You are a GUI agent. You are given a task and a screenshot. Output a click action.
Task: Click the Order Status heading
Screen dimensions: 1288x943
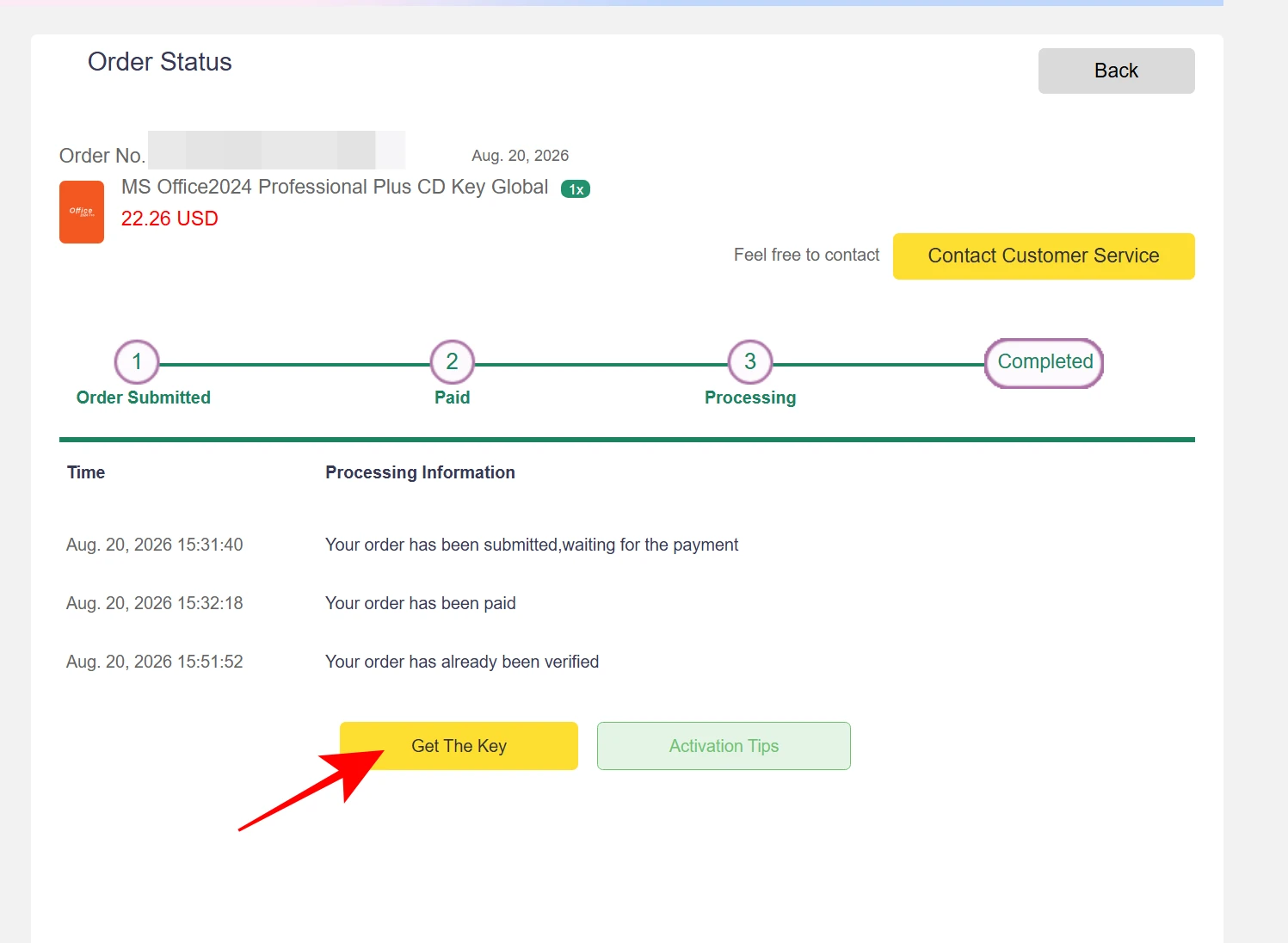(x=160, y=62)
